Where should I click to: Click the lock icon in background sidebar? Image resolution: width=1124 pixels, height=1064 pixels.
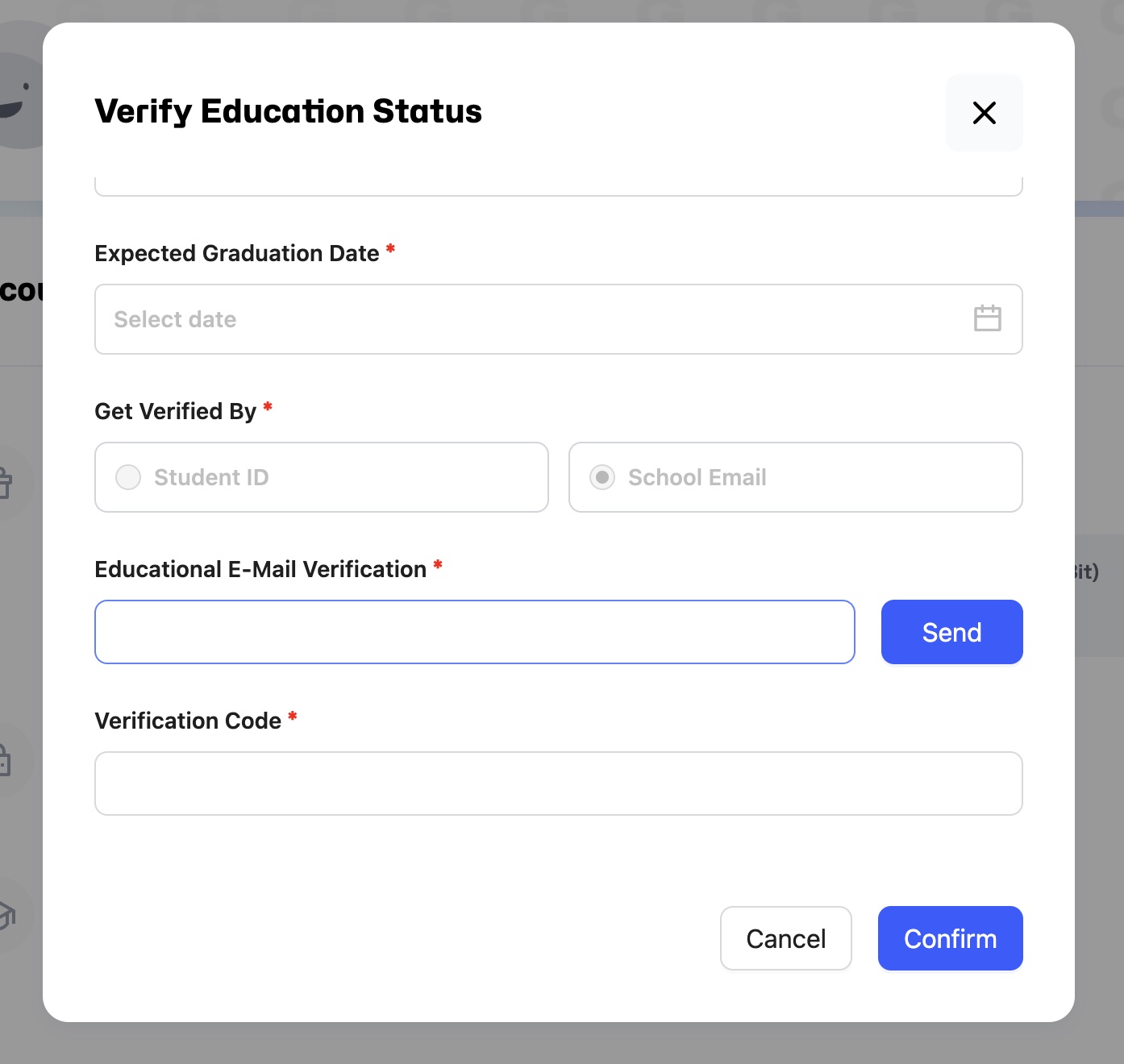[x=6, y=760]
